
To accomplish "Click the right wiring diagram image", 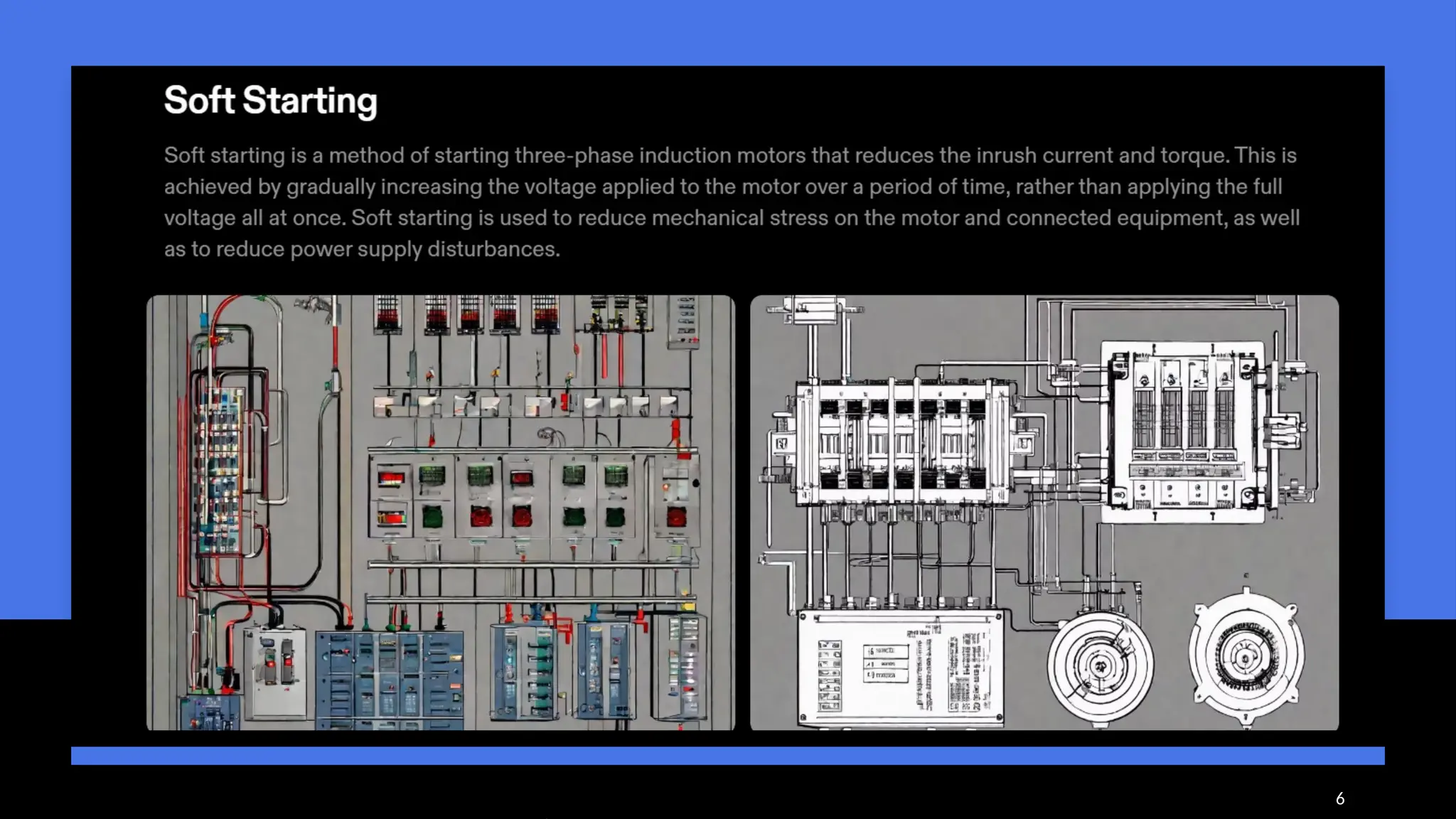I will (1044, 512).
